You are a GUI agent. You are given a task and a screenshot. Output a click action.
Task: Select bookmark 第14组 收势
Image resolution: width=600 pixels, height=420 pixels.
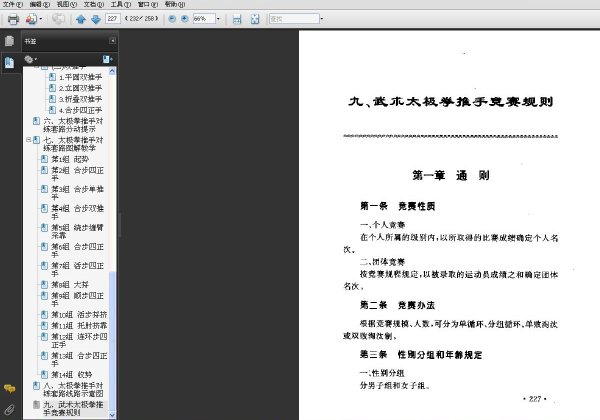click(72, 374)
